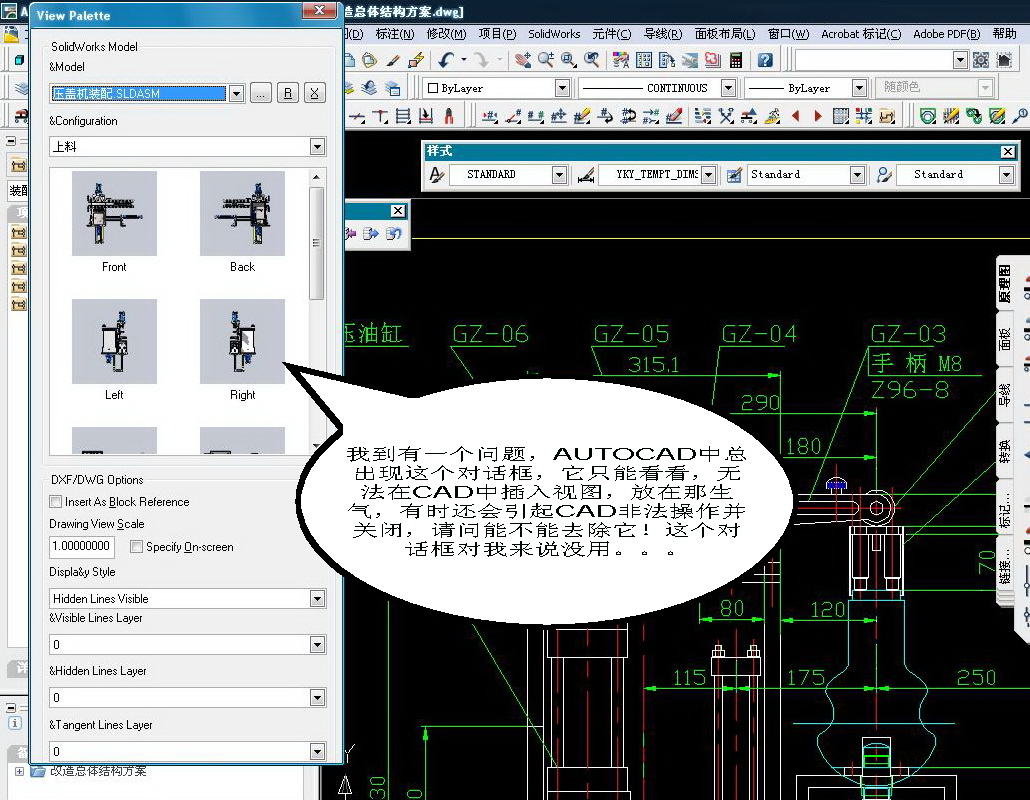
Task: Click the table style icon in 样式 toolbar
Action: [x=734, y=175]
